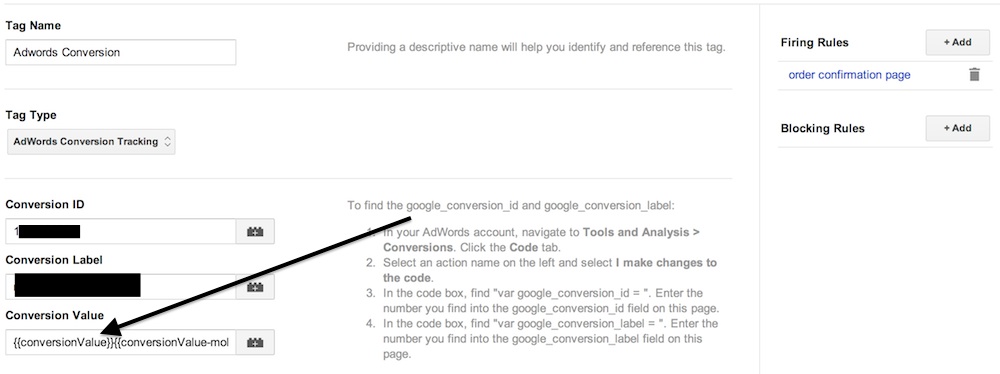Add a new firing rule

958,43
